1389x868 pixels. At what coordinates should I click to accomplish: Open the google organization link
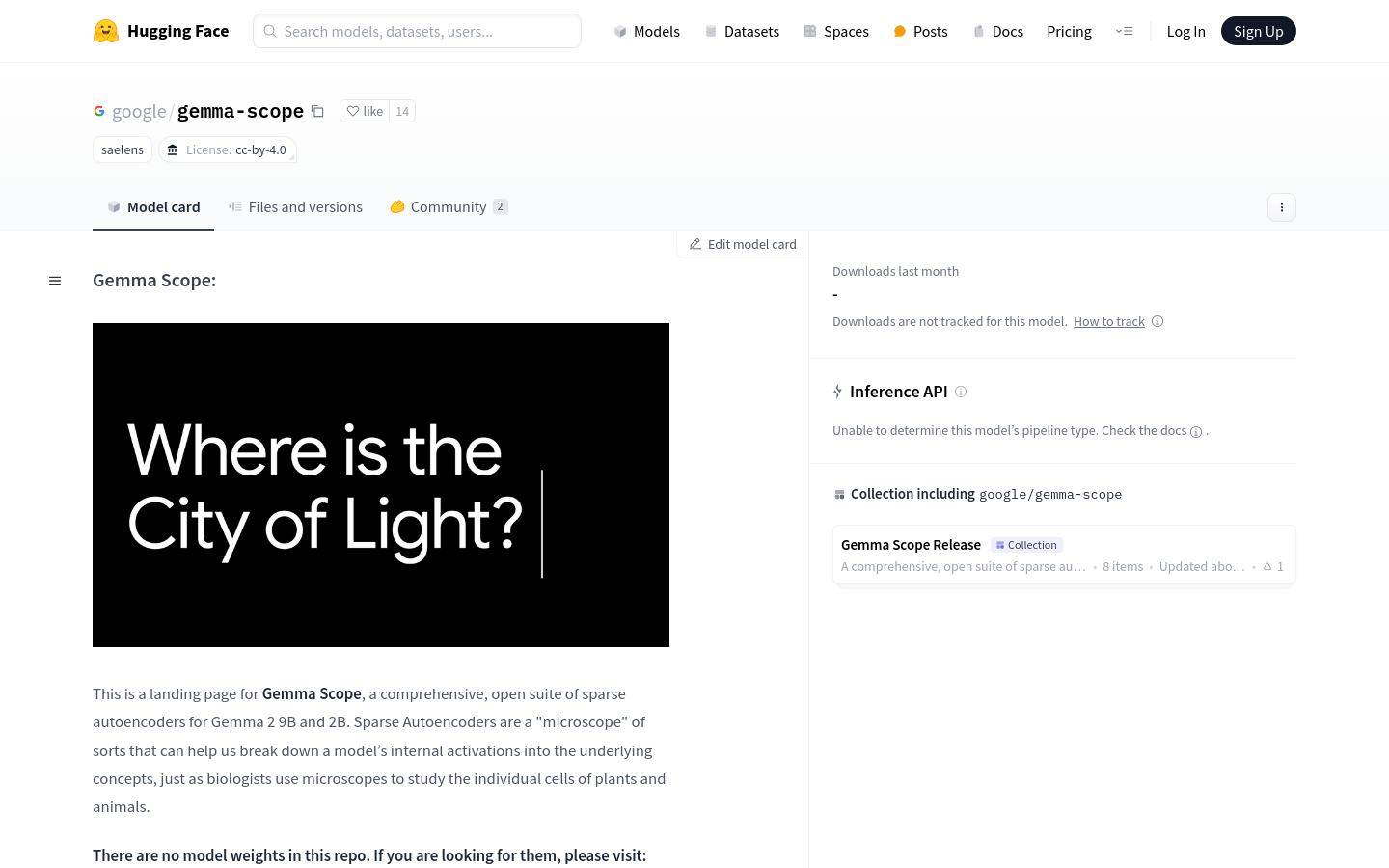pos(139,111)
